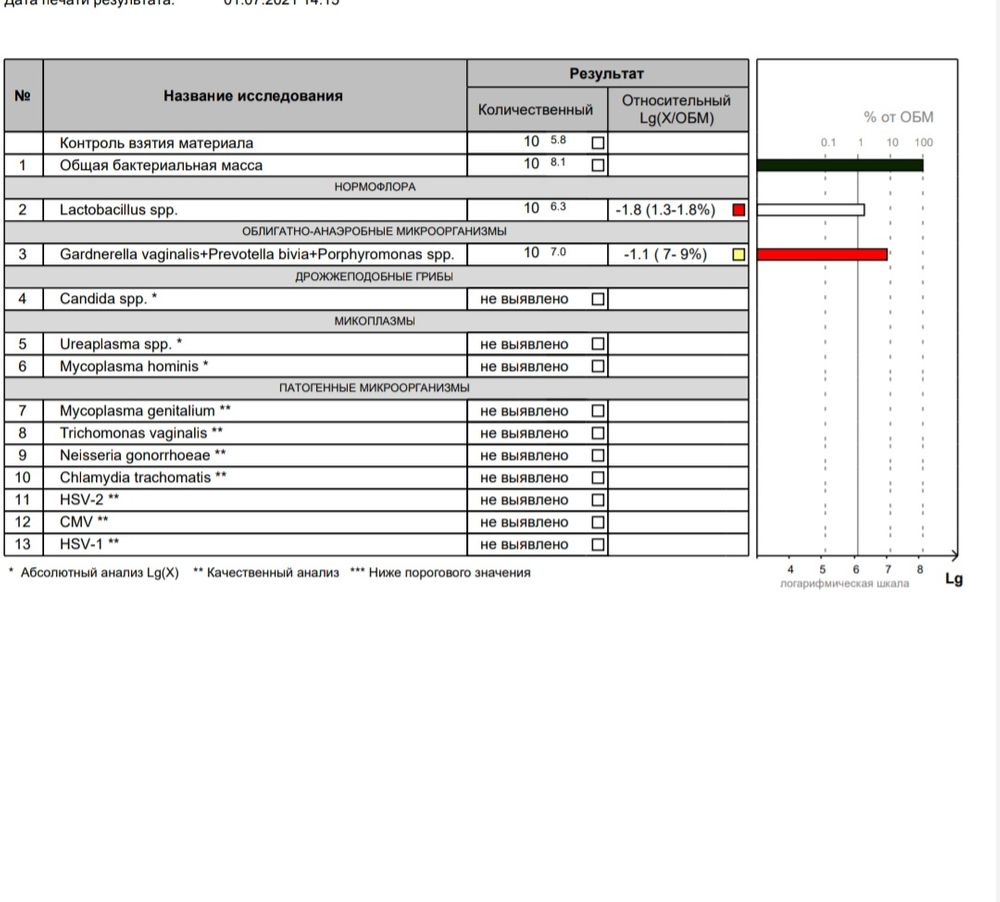
Task: Select the Количественный column header
Action: pyautogui.click(x=537, y=110)
